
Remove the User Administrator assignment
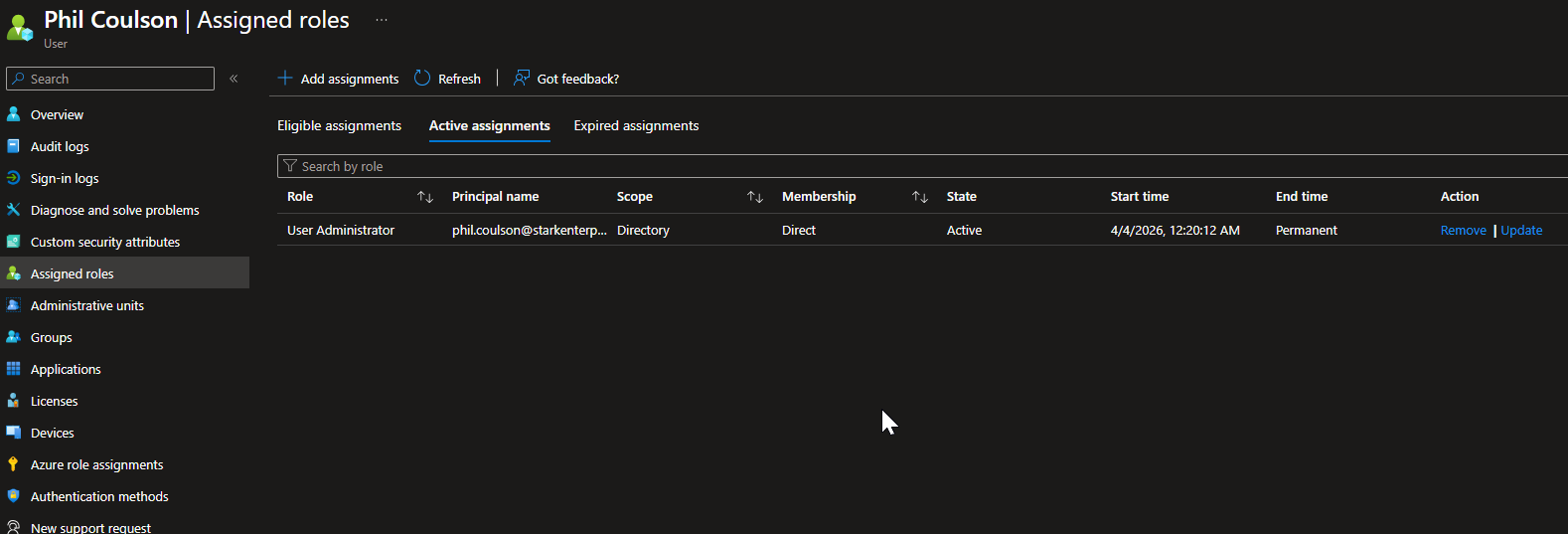pos(1463,230)
